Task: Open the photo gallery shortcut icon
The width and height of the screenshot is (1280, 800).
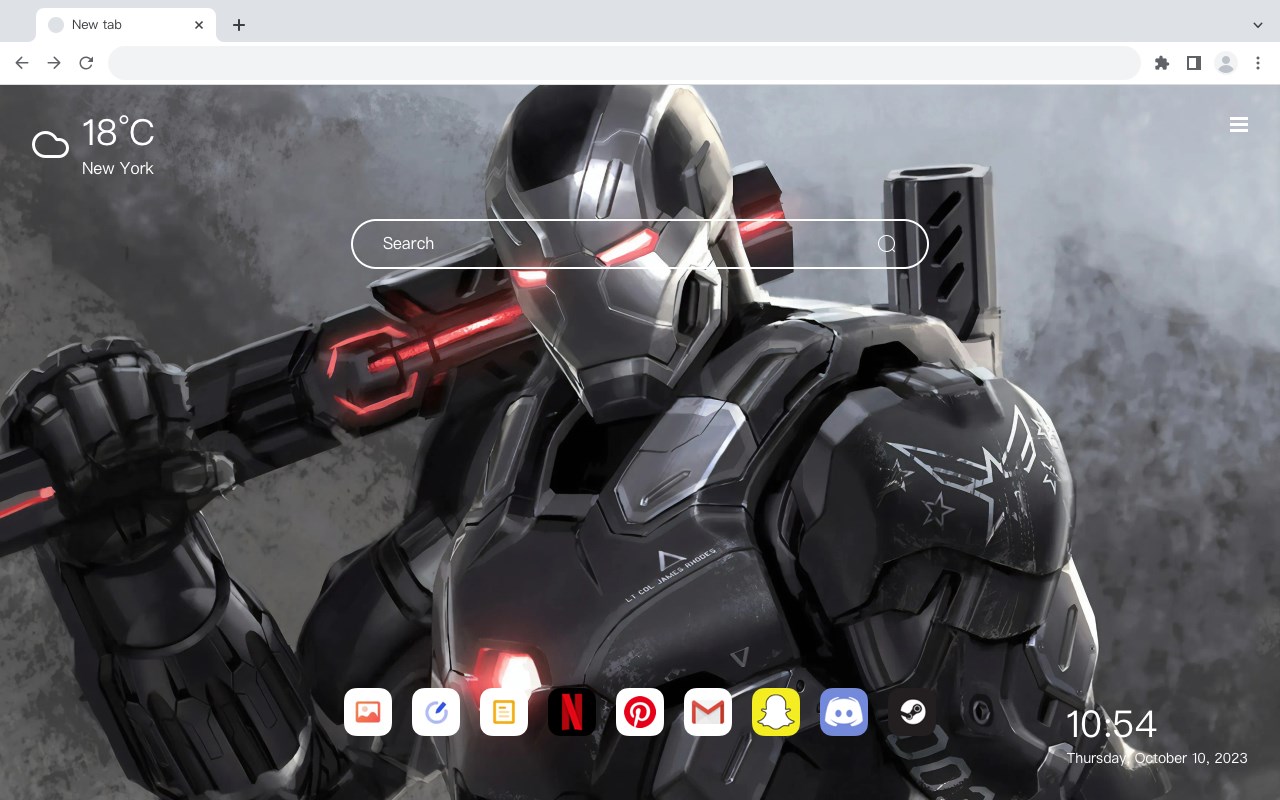Action: pyautogui.click(x=368, y=712)
